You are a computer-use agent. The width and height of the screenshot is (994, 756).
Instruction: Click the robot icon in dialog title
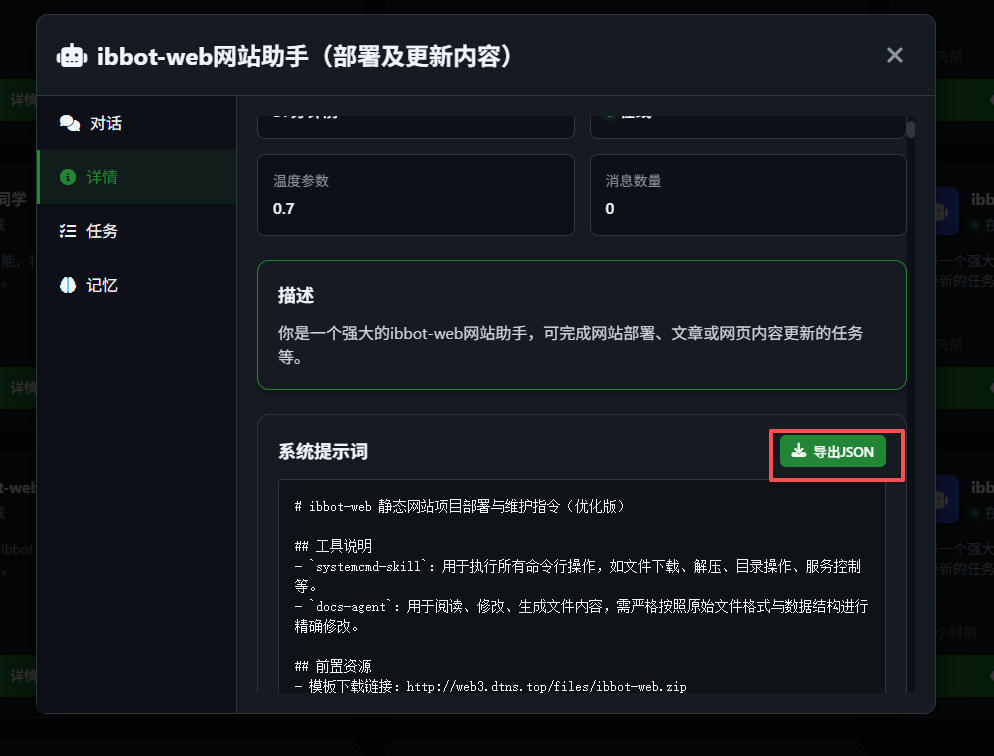coord(72,56)
